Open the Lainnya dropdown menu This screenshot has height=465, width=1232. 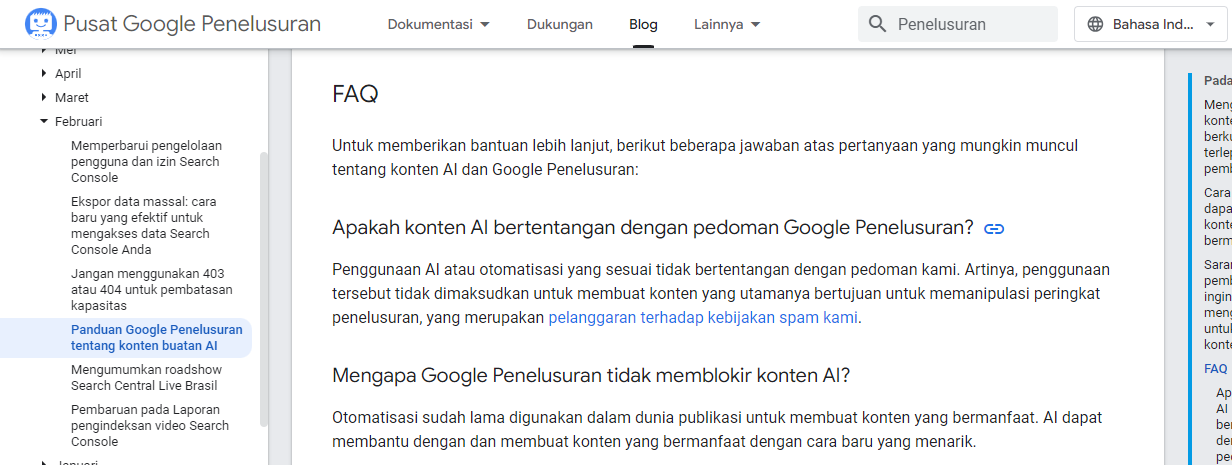click(x=727, y=24)
